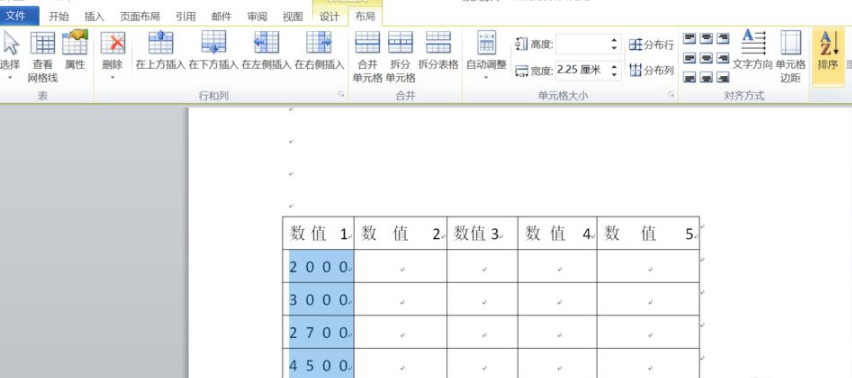Increase the row 高度 with spinner up arrow

pyautogui.click(x=615, y=40)
